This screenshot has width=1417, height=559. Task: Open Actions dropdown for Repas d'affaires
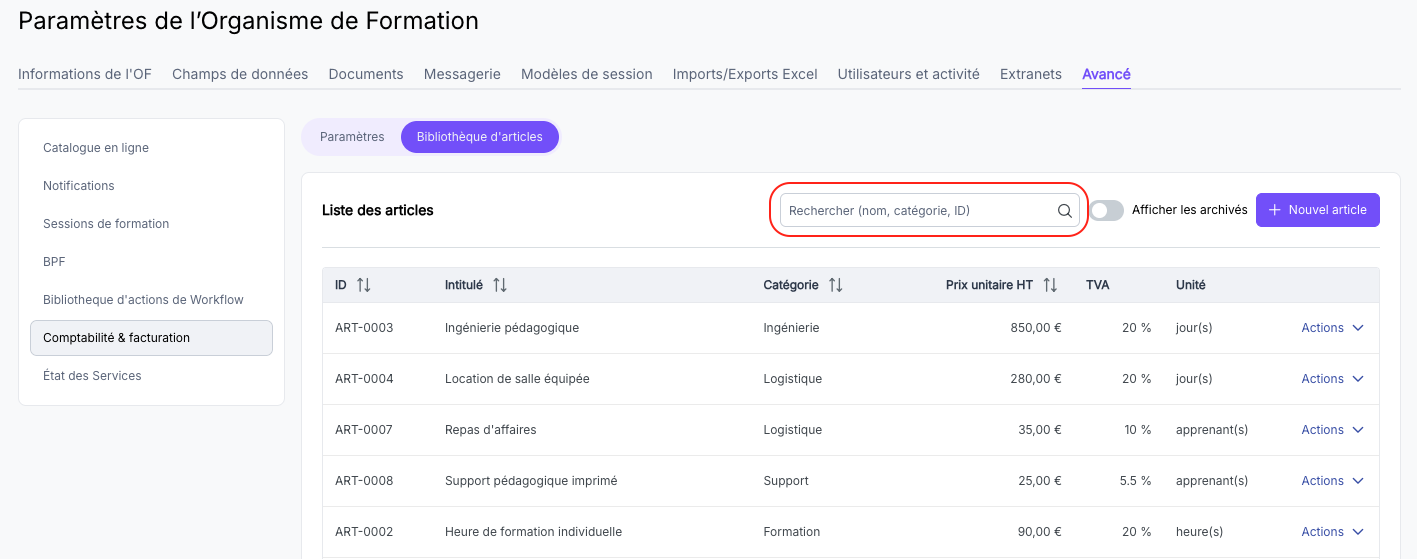1332,430
